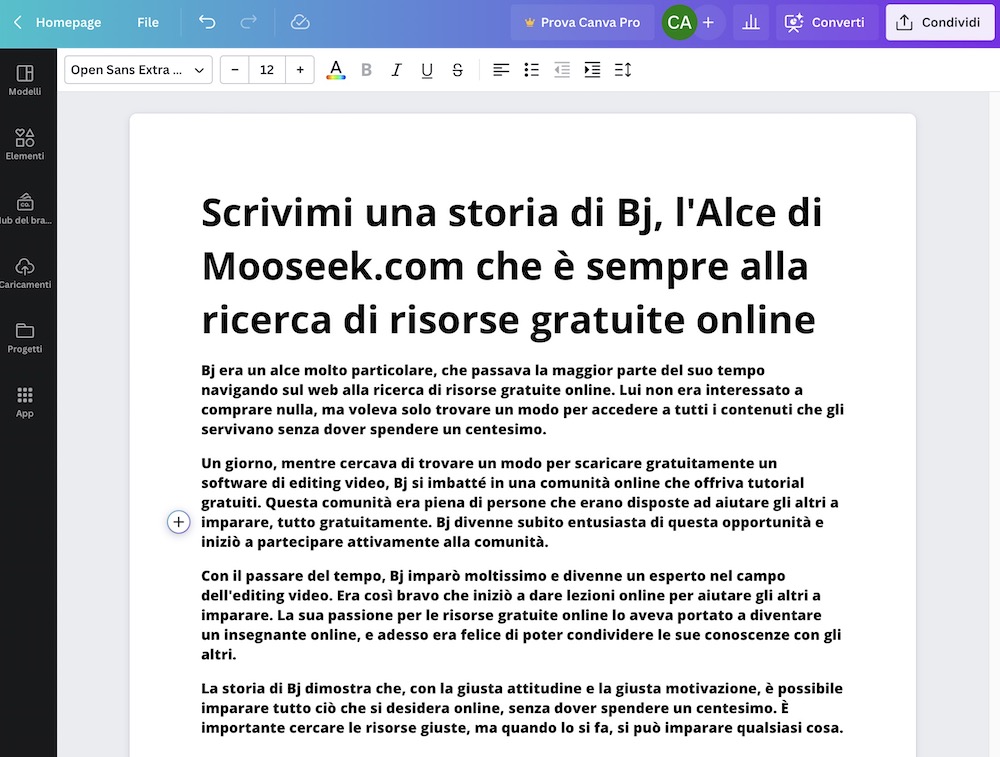Screen dimensions: 1000x757
Task: Open the text color picker
Action: coord(335,69)
